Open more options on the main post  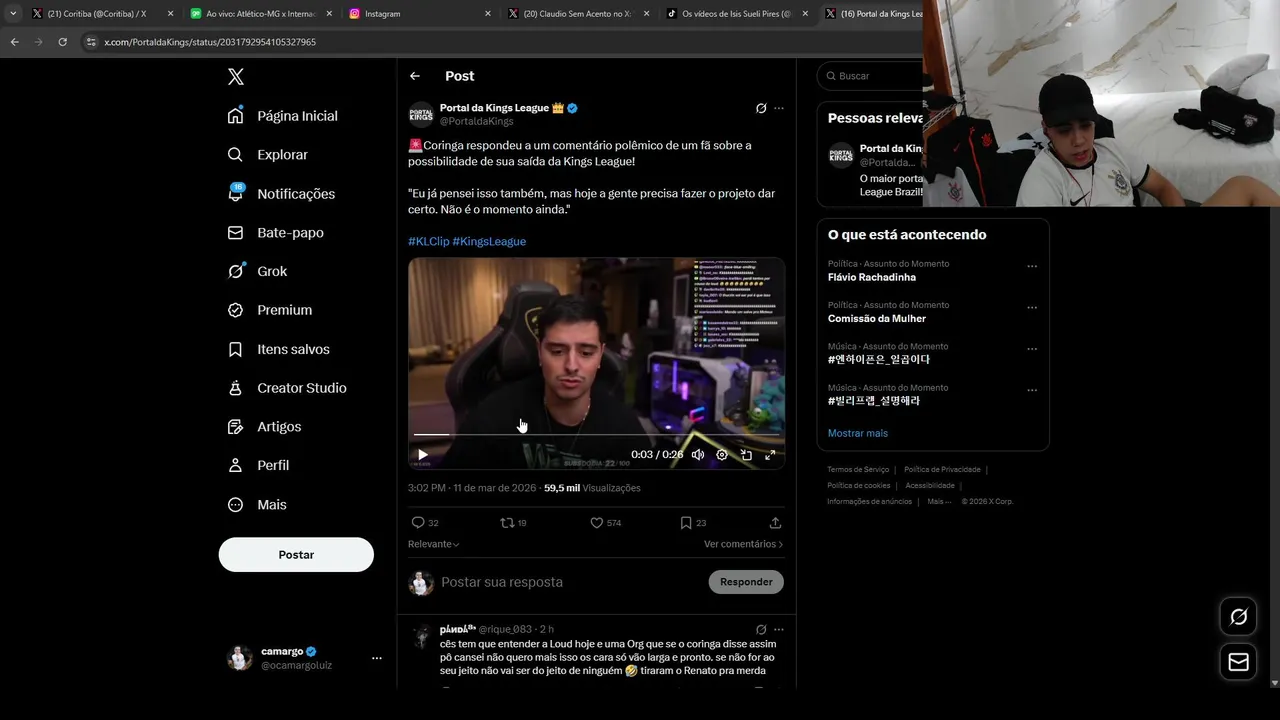click(779, 108)
